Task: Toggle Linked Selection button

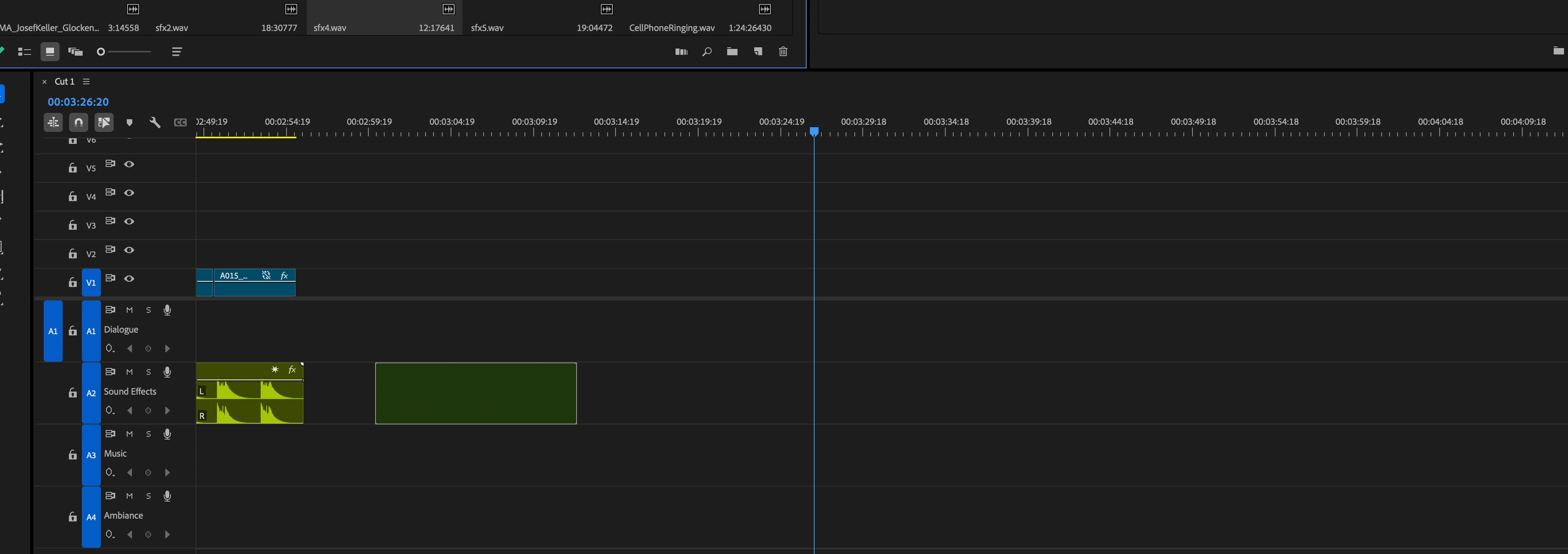Action: coord(104,122)
